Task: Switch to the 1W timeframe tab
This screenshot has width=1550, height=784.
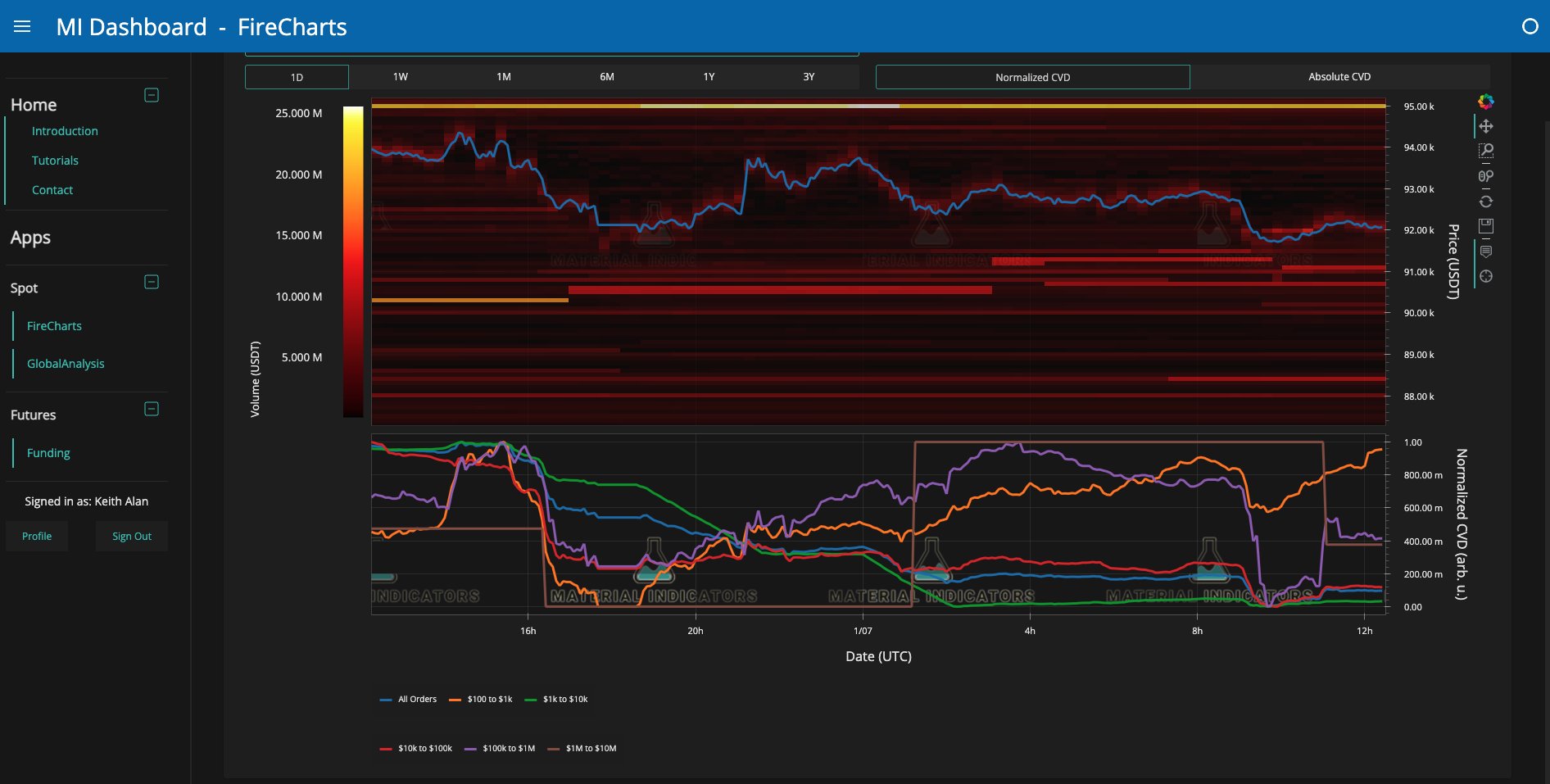Action: [x=400, y=76]
